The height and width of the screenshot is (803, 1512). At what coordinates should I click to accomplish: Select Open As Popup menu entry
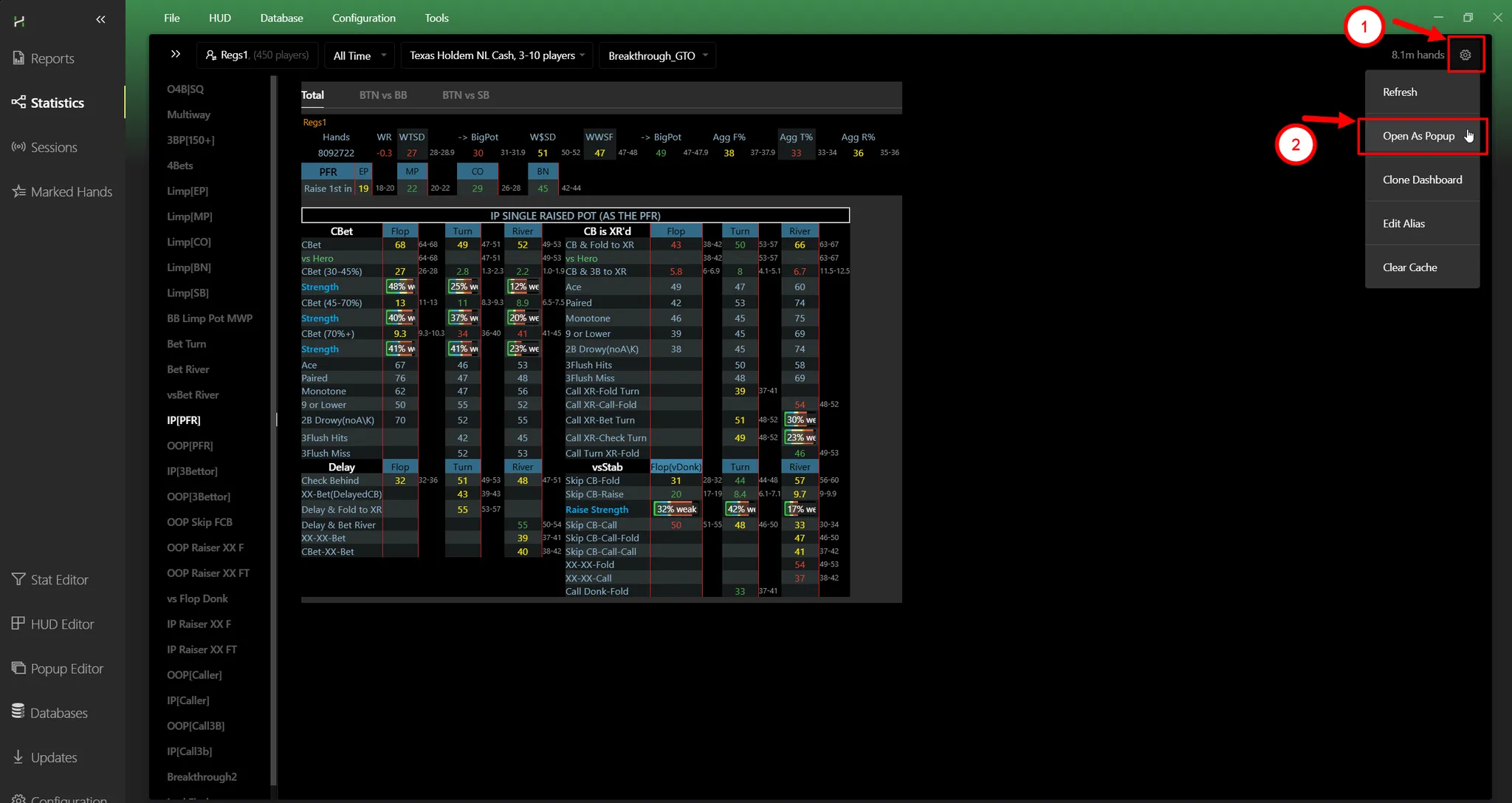1418,136
